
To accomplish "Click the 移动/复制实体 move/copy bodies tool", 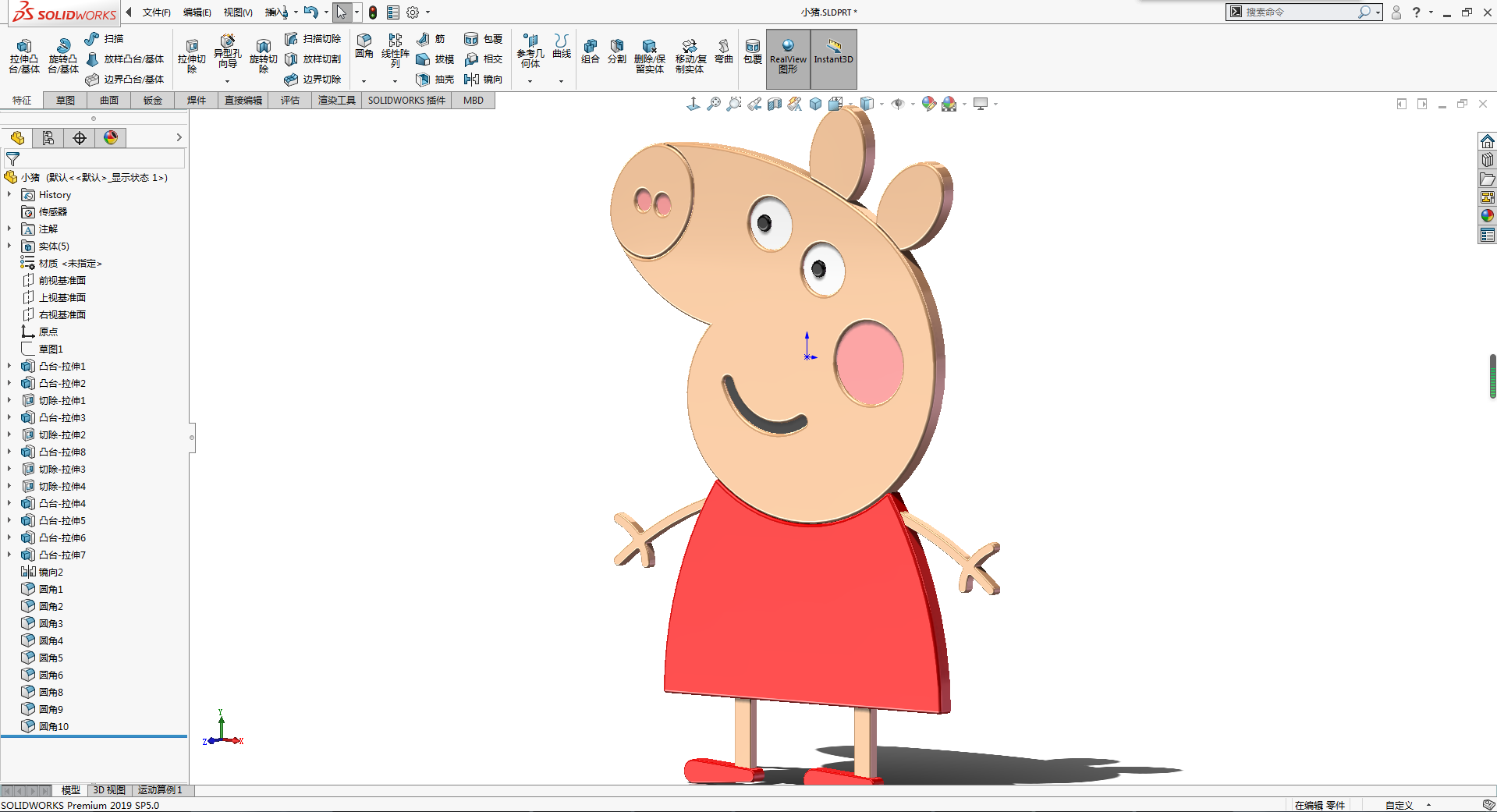I will (690, 56).
